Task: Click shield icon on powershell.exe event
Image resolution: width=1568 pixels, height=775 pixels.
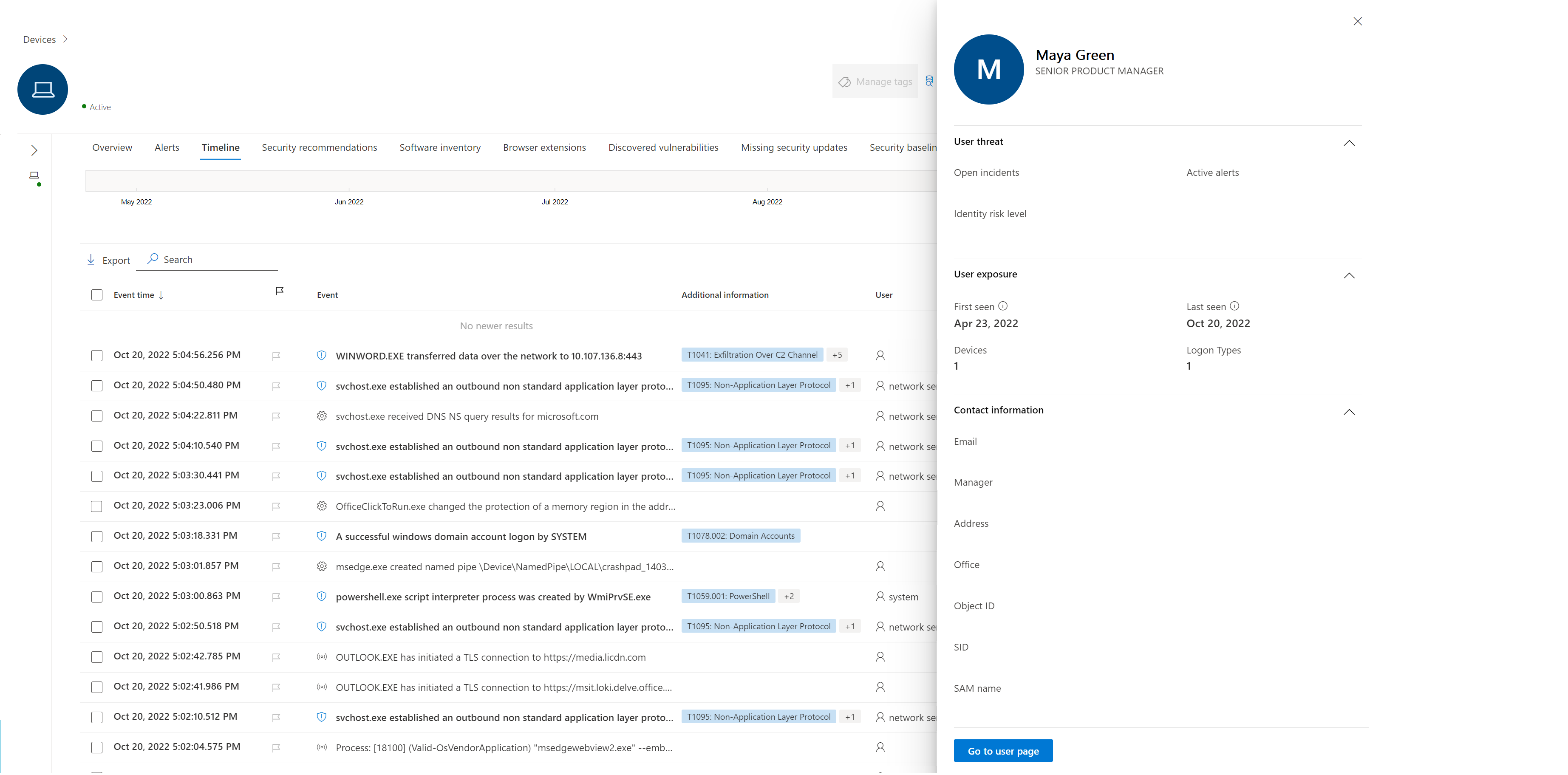Action: [x=321, y=597]
